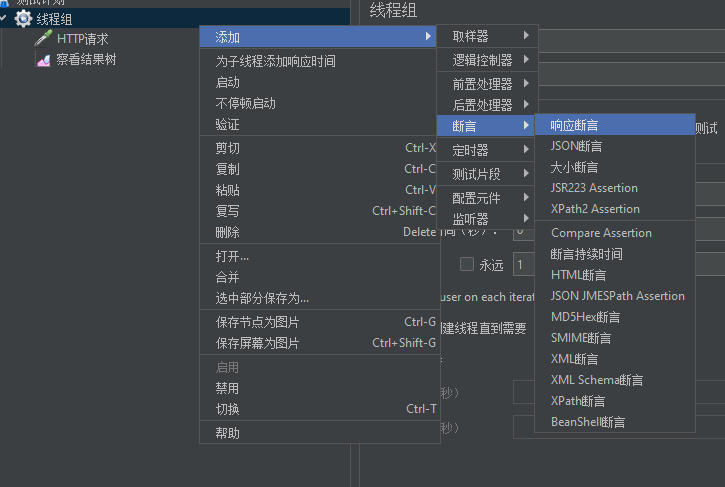This screenshot has width=725, height=487.
Task: Collapse the 线程组 tree node chevron
Action: click(x=4, y=19)
